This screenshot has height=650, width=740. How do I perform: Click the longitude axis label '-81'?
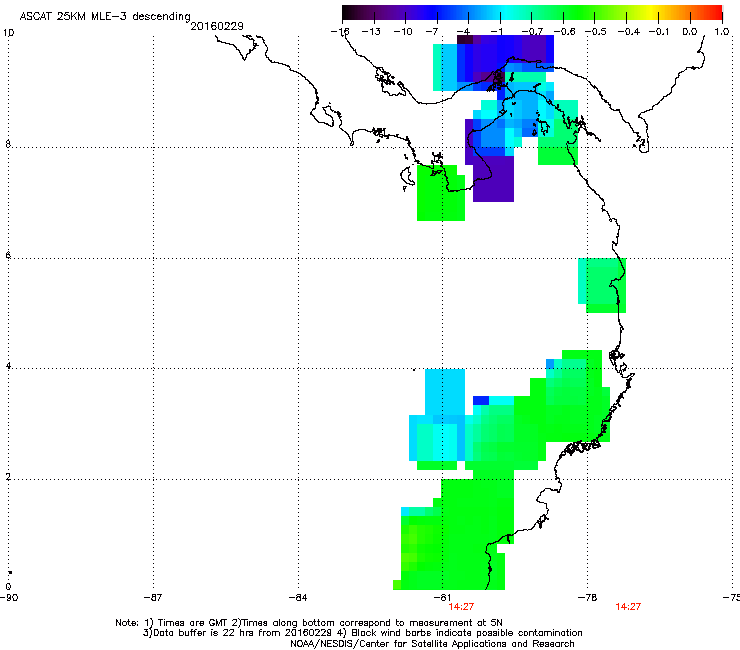(442, 598)
